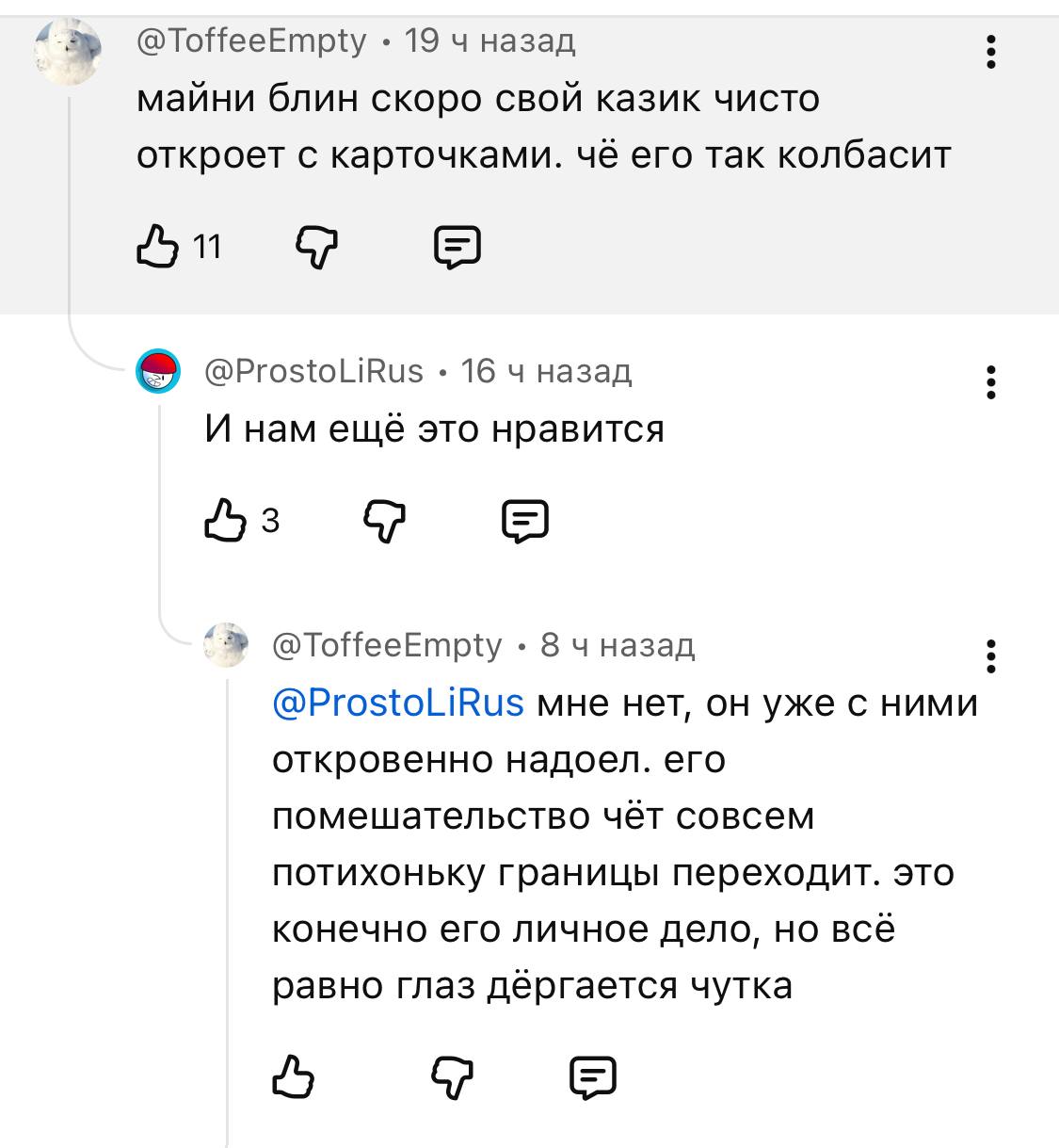Reply to the ProstoLiRus comment

click(524, 521)
